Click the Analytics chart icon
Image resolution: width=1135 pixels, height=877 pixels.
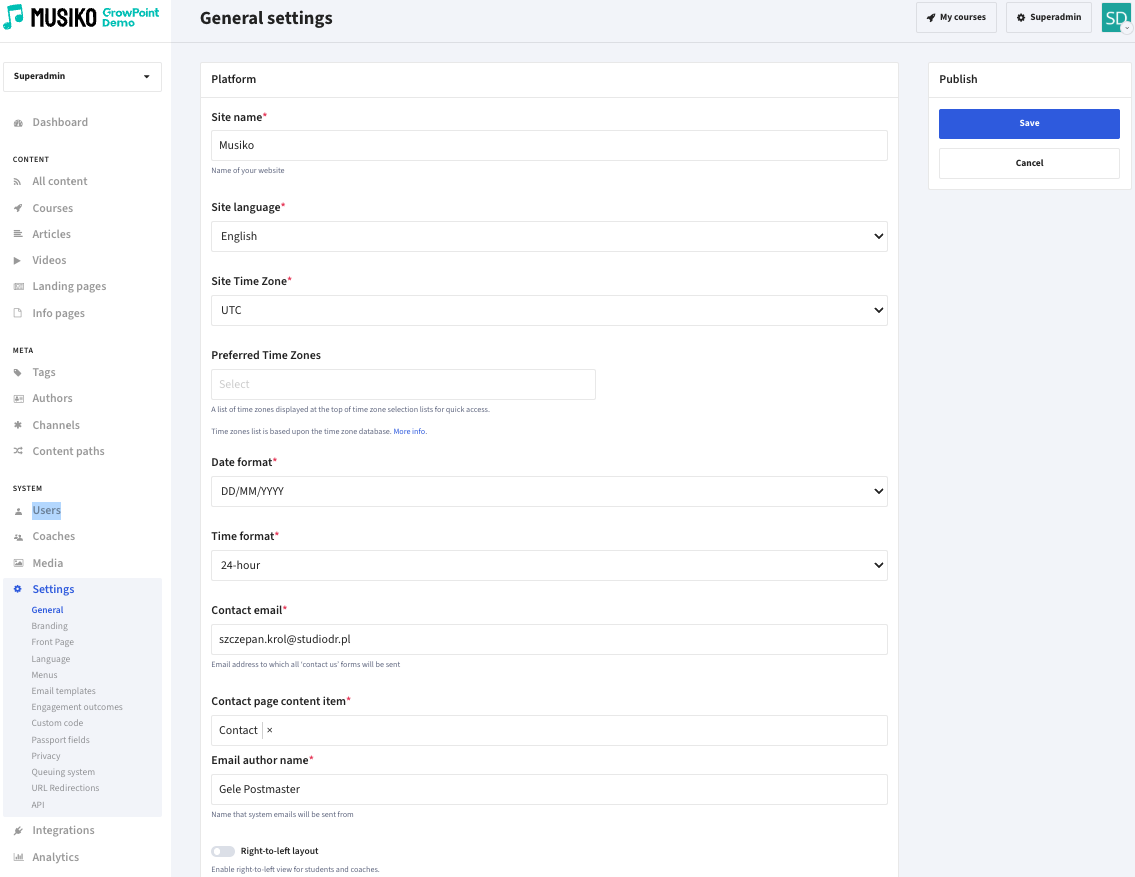pos(18,857)
